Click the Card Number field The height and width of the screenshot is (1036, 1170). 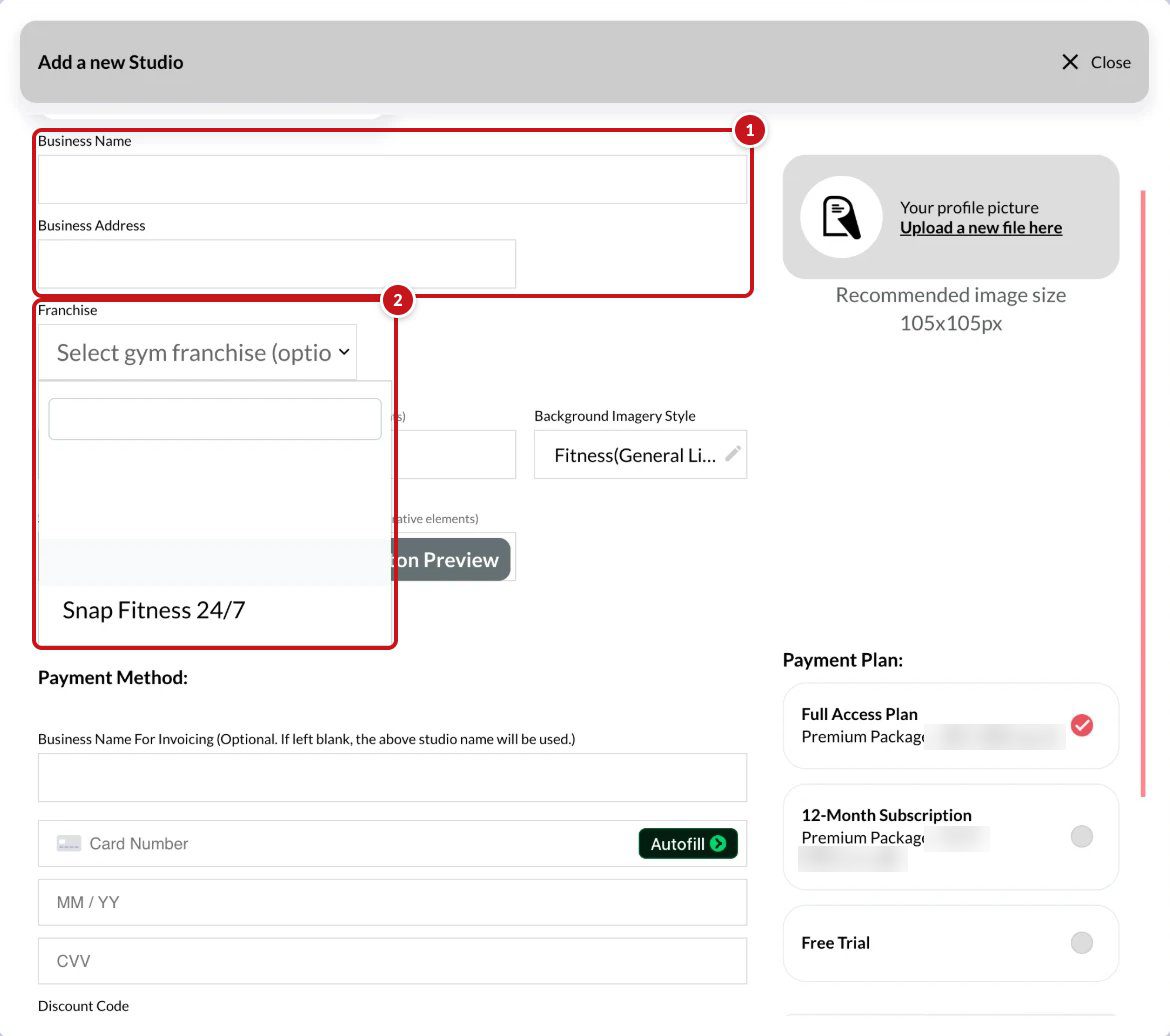point(392,843)
